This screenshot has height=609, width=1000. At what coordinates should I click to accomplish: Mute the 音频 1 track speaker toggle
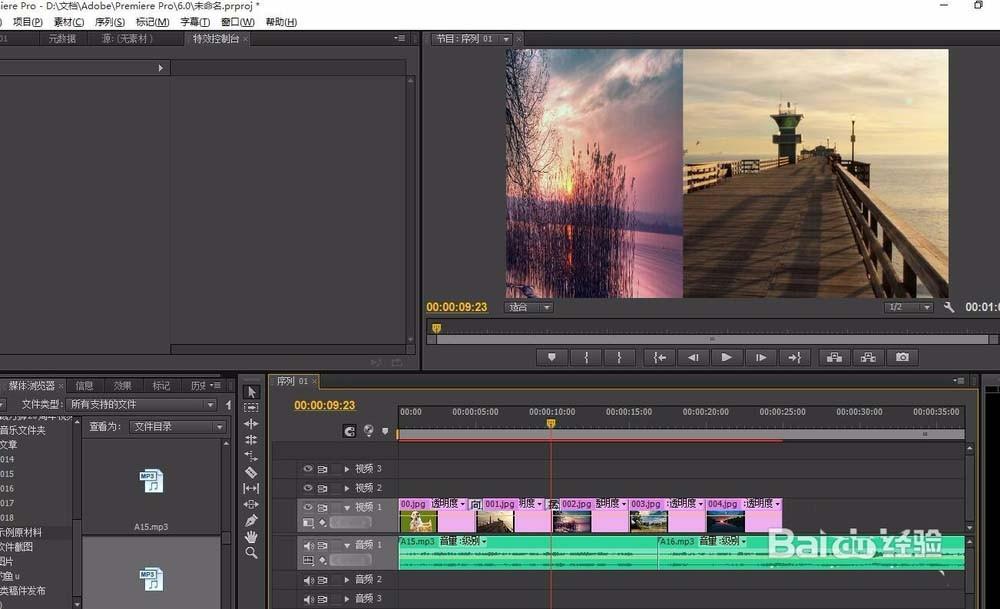click(x=309, y=544)
